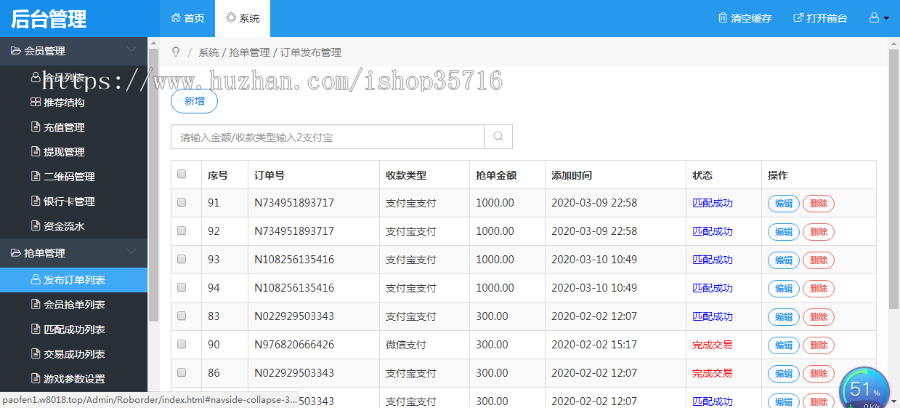Click the grid icon beside 推荐结构
The image size is (900, 408).
(x=35, y=102)
